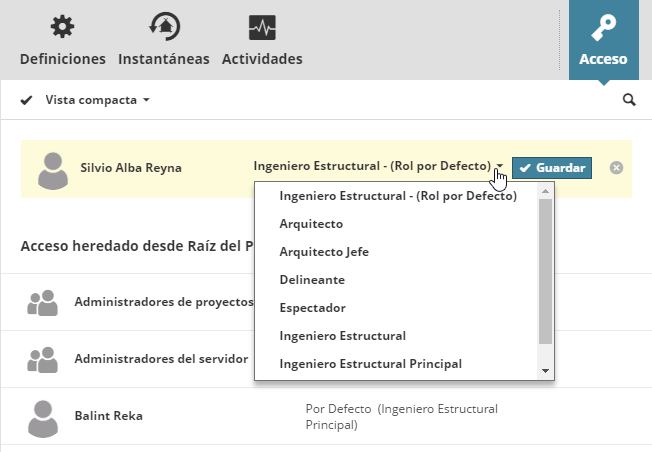Open the role dropdown for Silvio
652x452 pixels.
point(499,167)
